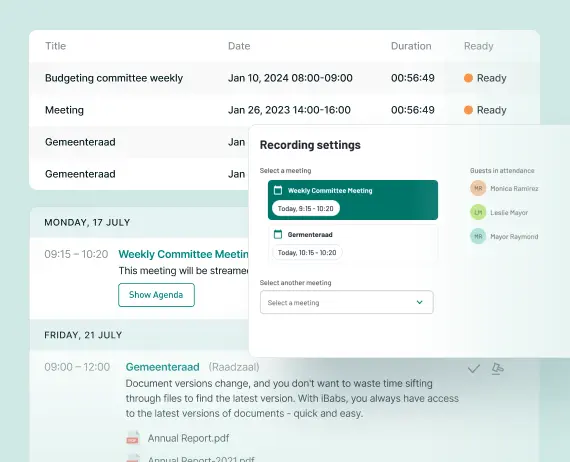570x462 pixels.
Task: Click the checkmark icon beside Gemeenteraad agenda
Action: pos(474,369)
